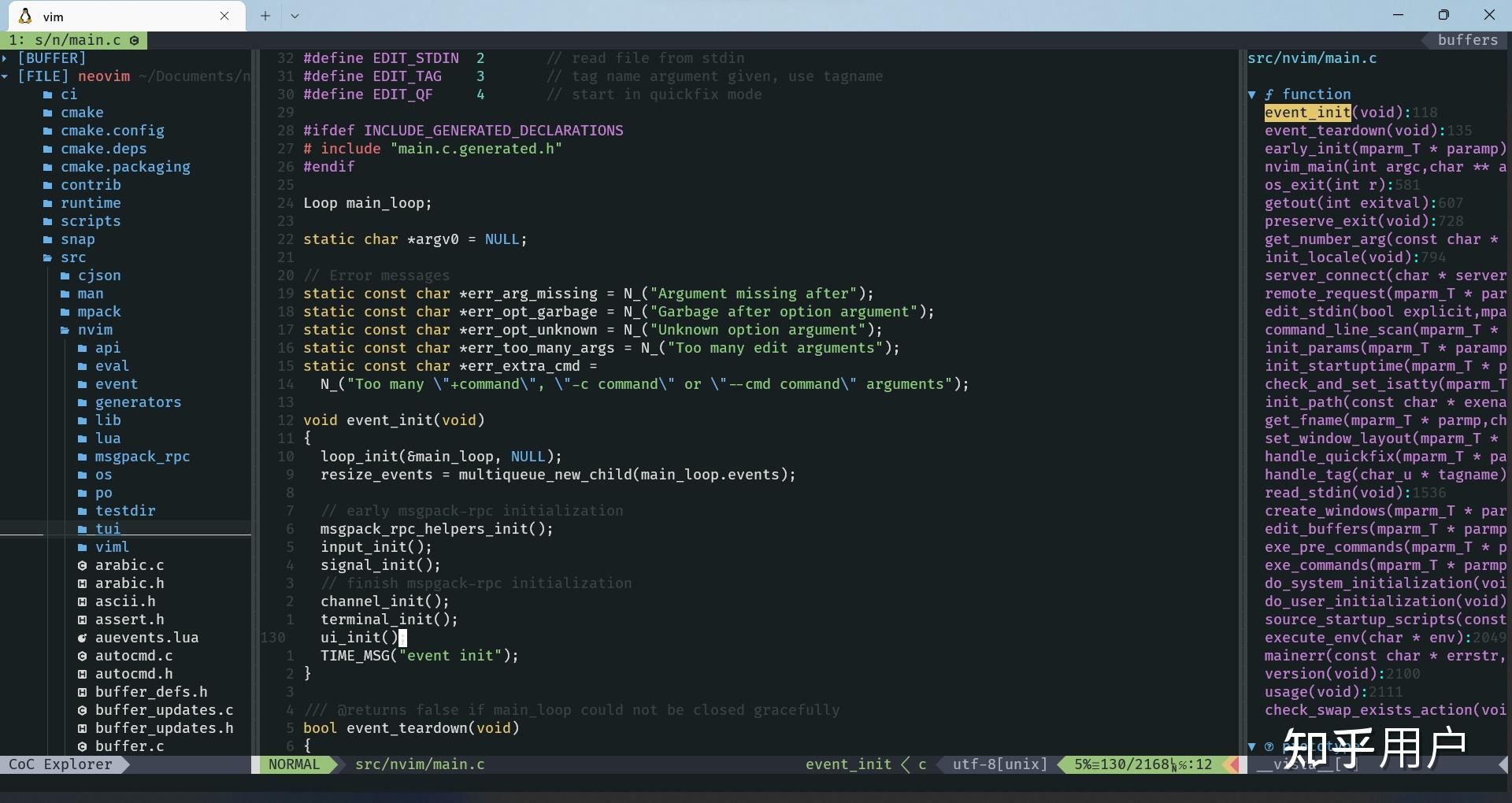Click the plus button to open a new tab
1512x803 pixels.
click(265, 16)
